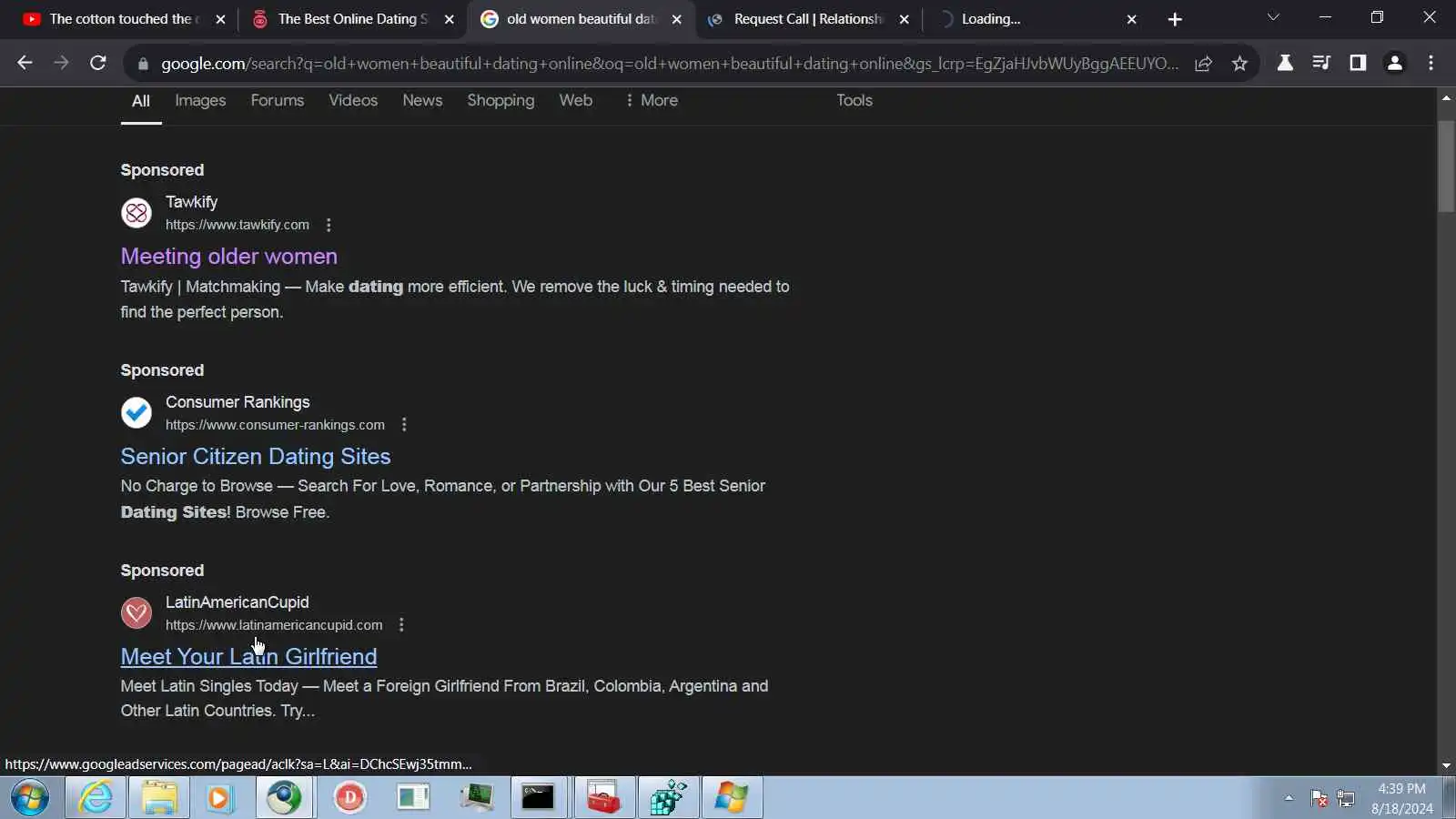Open Tawkify ad options three-dot menu
The image size is (1456, 819).
click(x=329, y=225)
